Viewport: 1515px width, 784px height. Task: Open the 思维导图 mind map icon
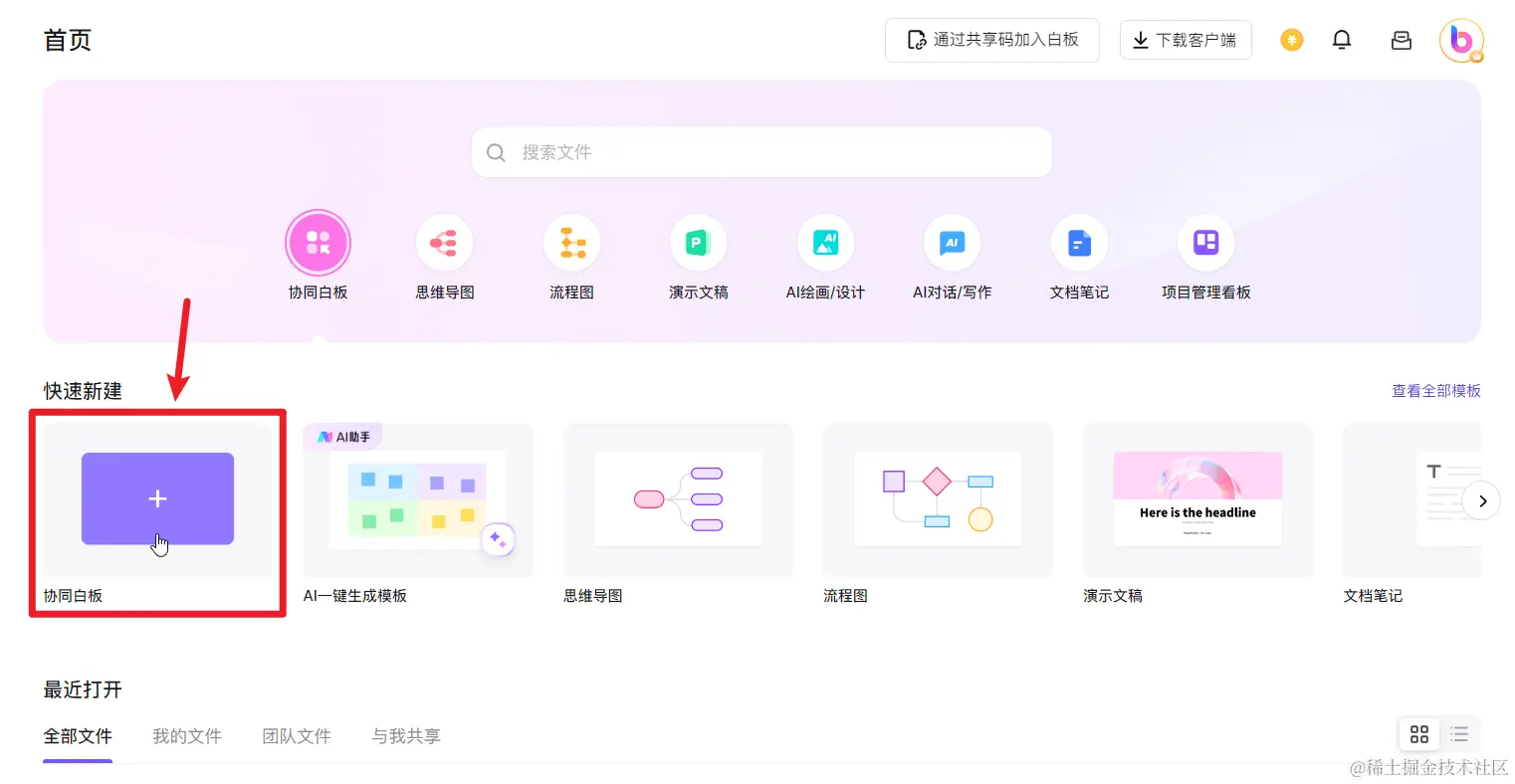coord(444,243)
